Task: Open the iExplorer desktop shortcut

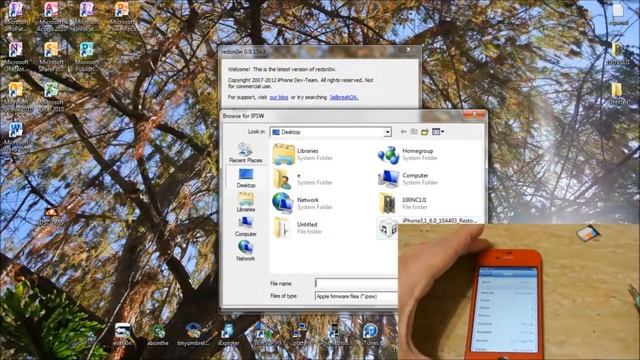Action: click(x=228, y=334)
